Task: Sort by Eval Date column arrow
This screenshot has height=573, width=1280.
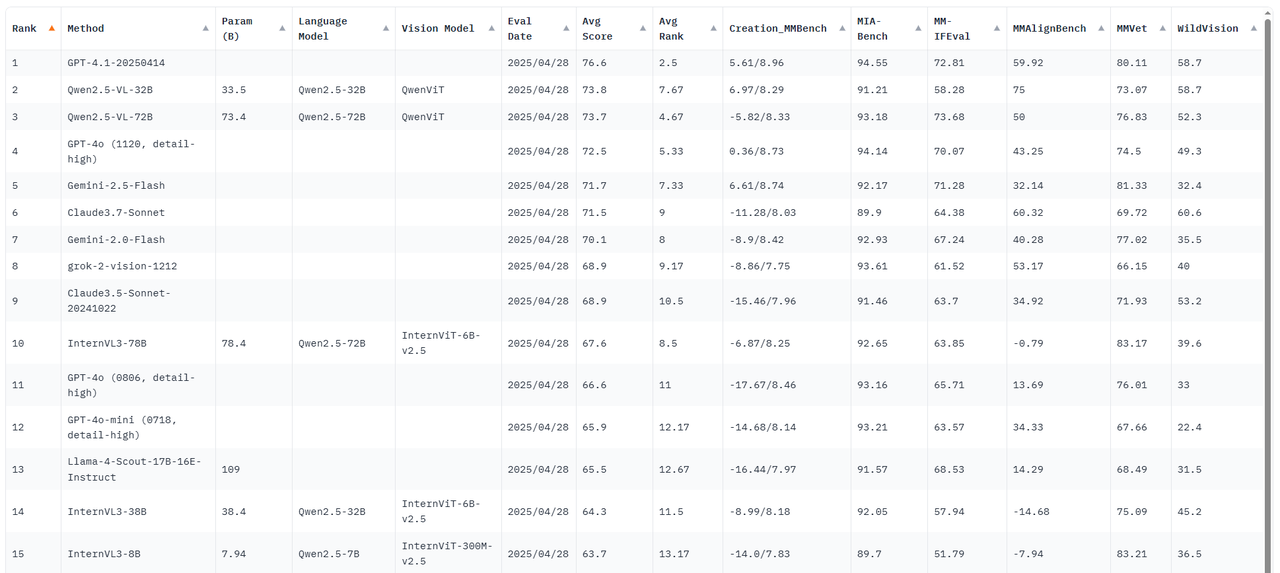Action: pyautogui.click(x=567, y=28)
